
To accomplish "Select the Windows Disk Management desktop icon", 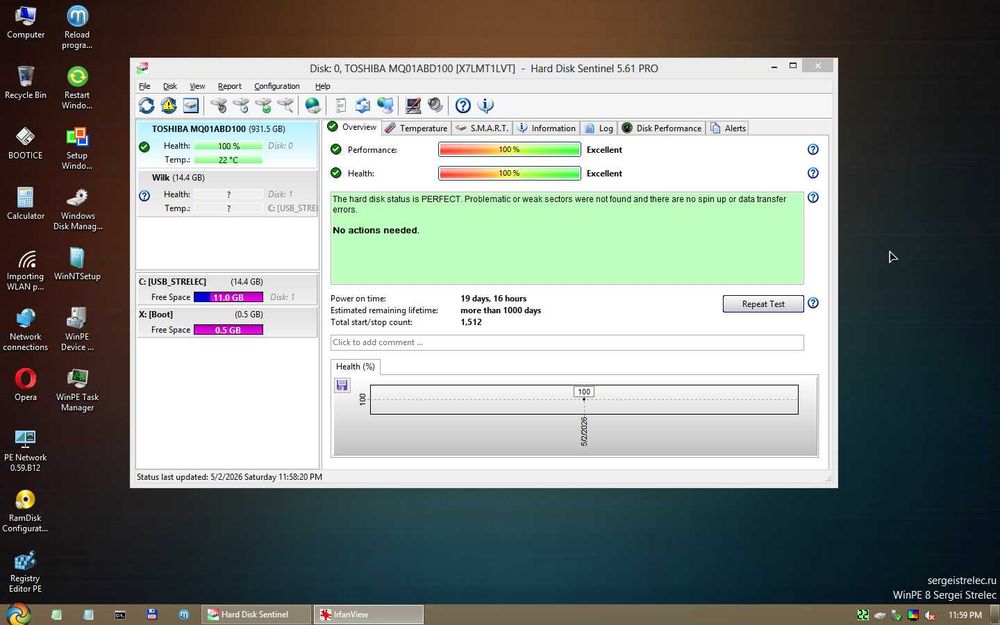I will [x=77, y=209].
